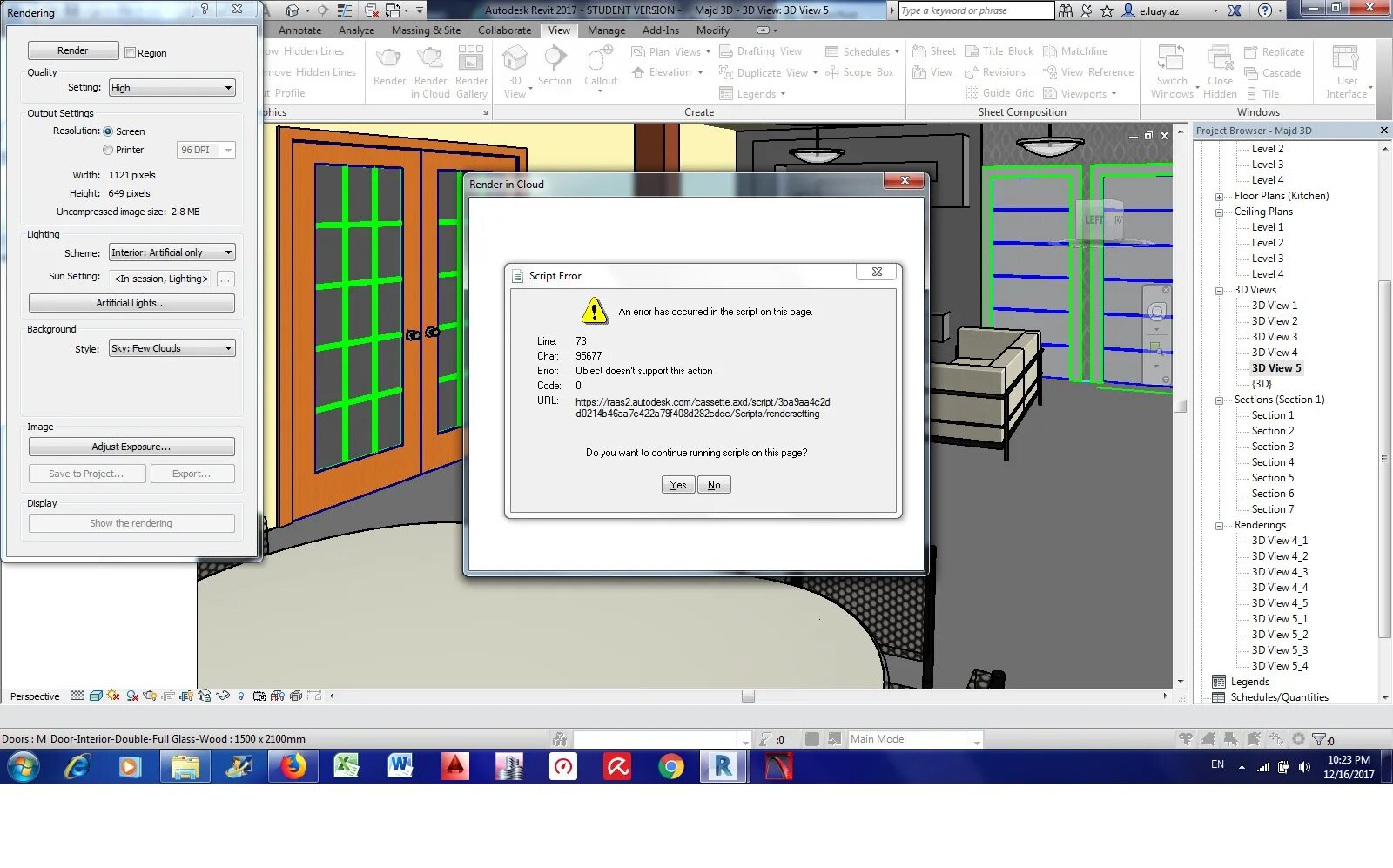
Task: Click the Help question mark icon
Action: point(1265,10)
